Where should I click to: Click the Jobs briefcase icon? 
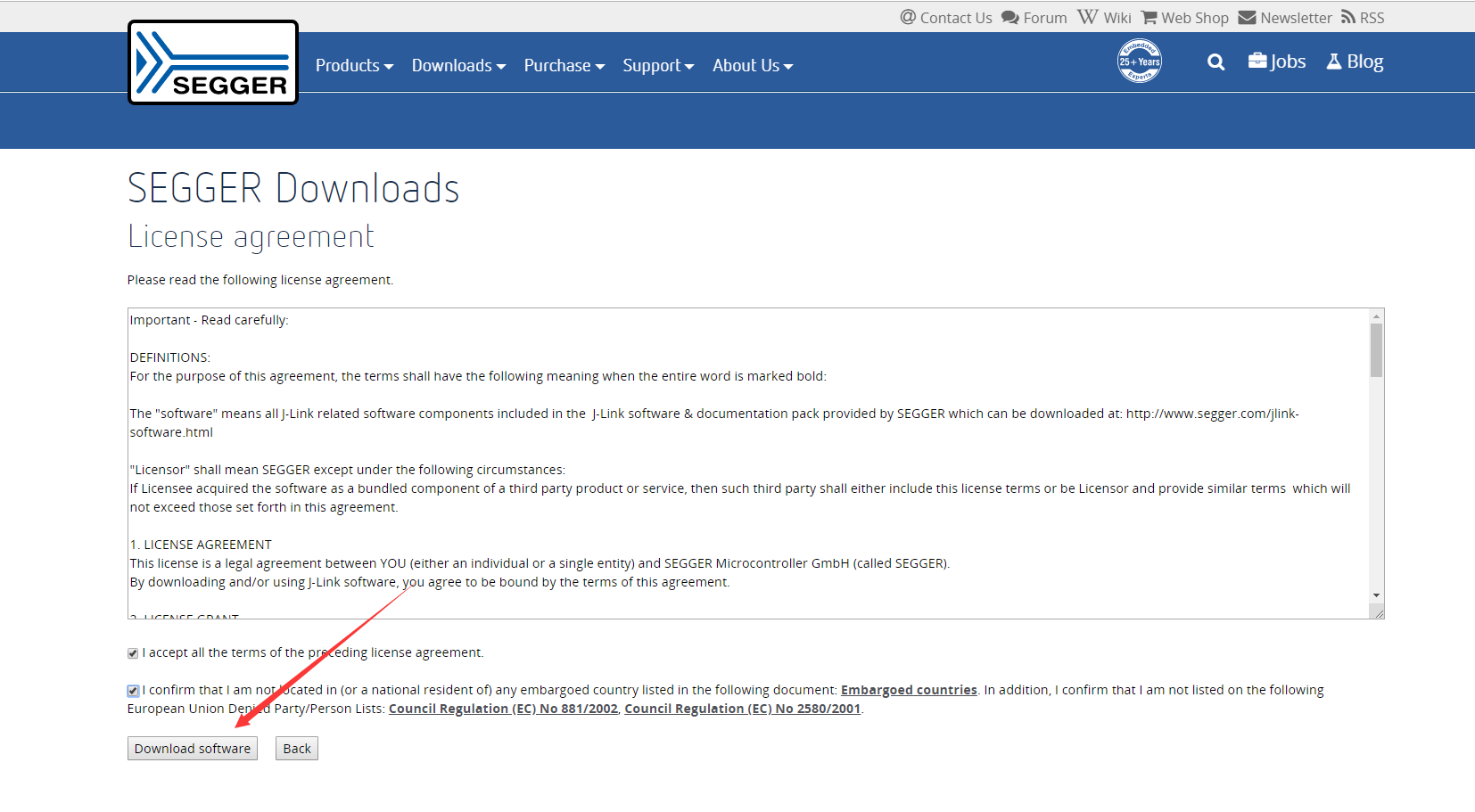pos(1257,61)
